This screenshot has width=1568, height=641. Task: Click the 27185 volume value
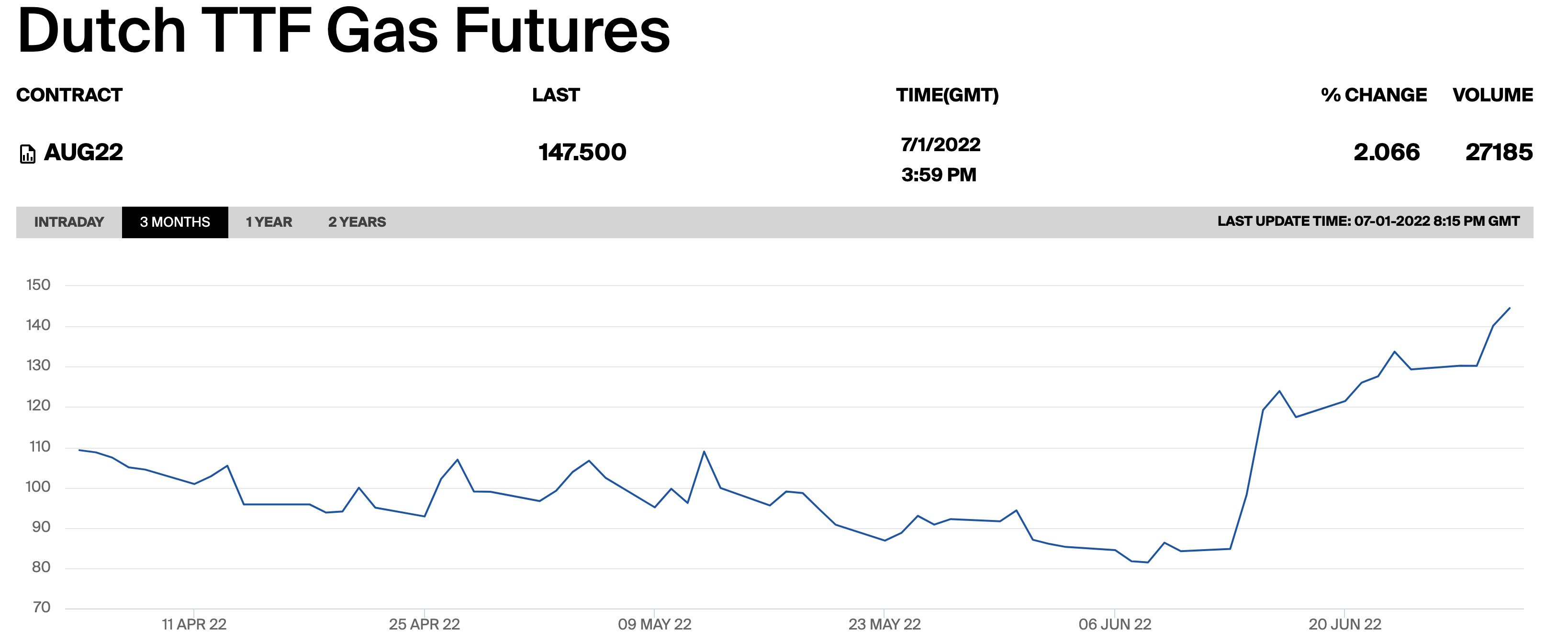point(1499,152)
